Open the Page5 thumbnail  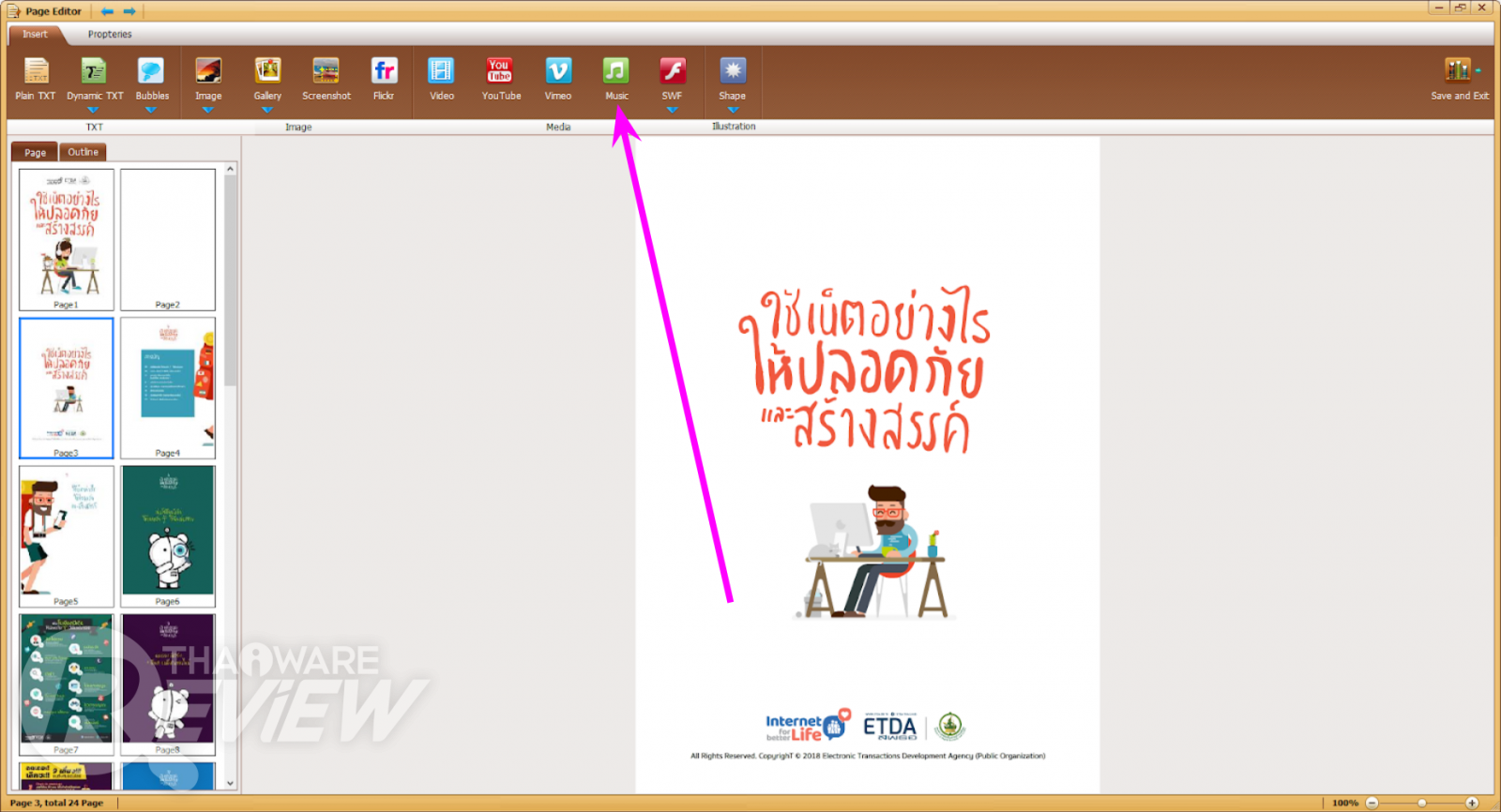tap(67, 536)
